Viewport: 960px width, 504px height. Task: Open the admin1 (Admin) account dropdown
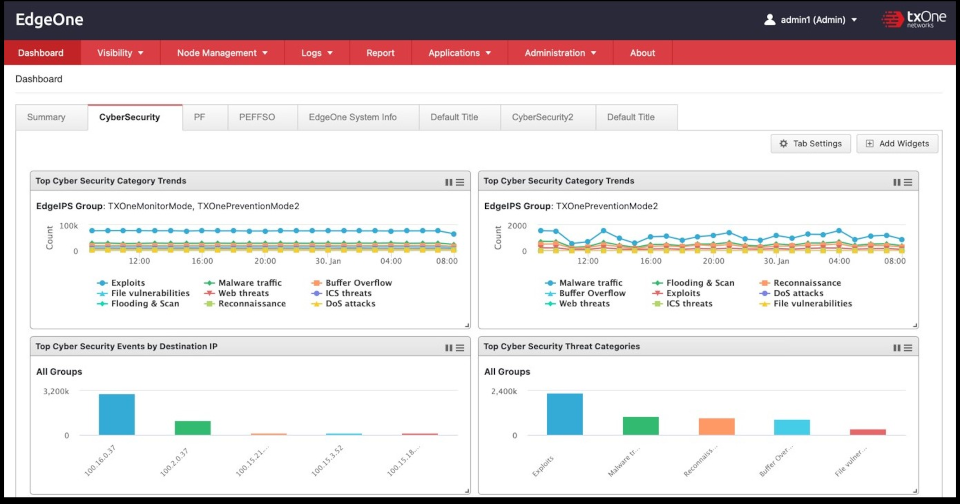pyautogui.click(x=811, y=20)
